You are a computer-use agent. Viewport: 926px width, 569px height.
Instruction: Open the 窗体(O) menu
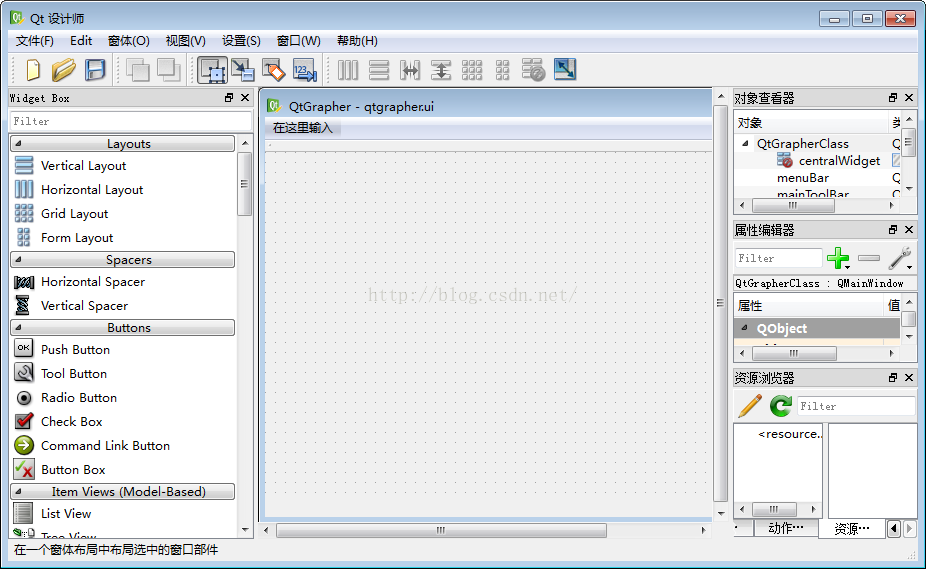click(x=129, y=41)
